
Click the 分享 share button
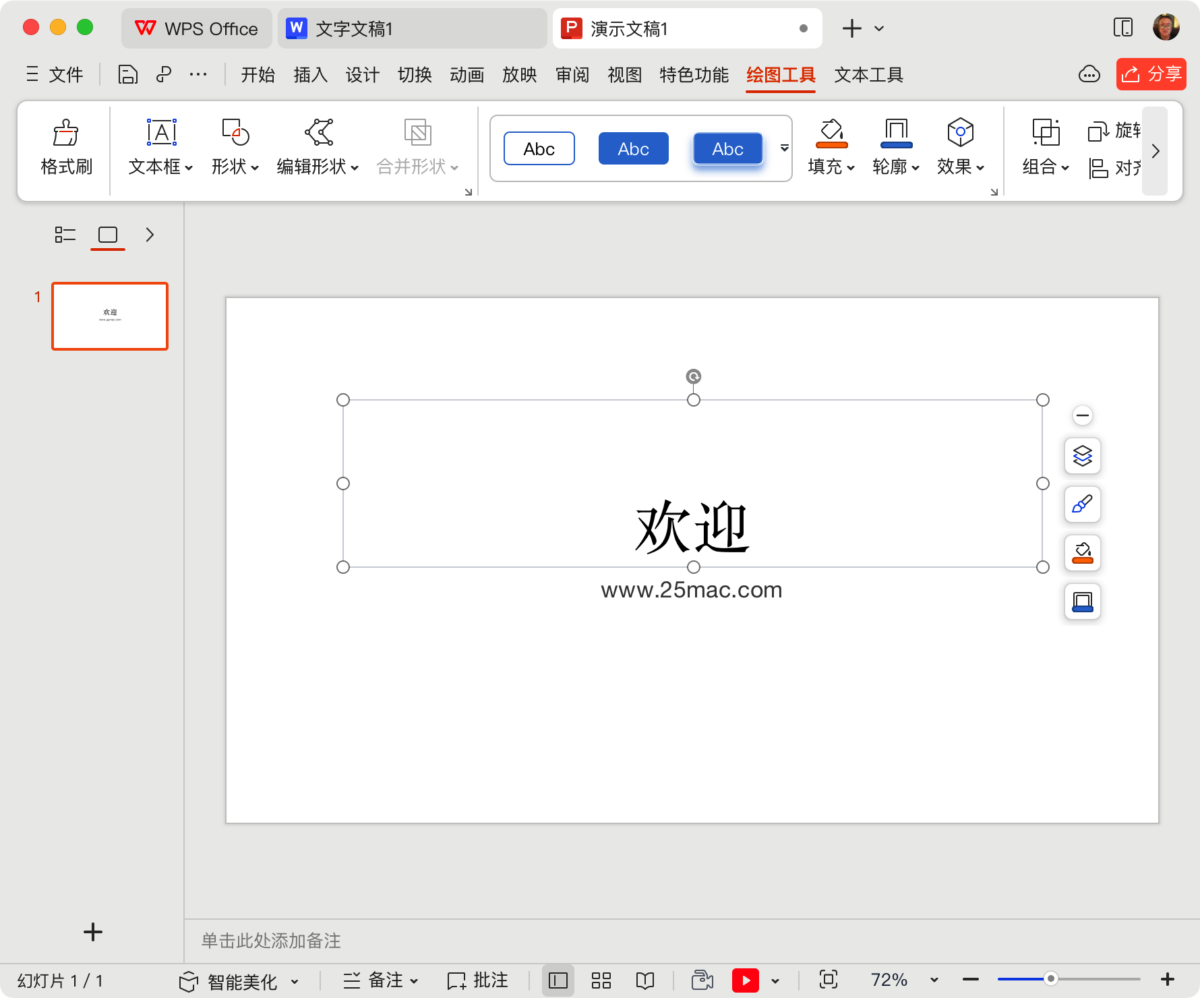pyautogui.click(x=1151, y=74)
